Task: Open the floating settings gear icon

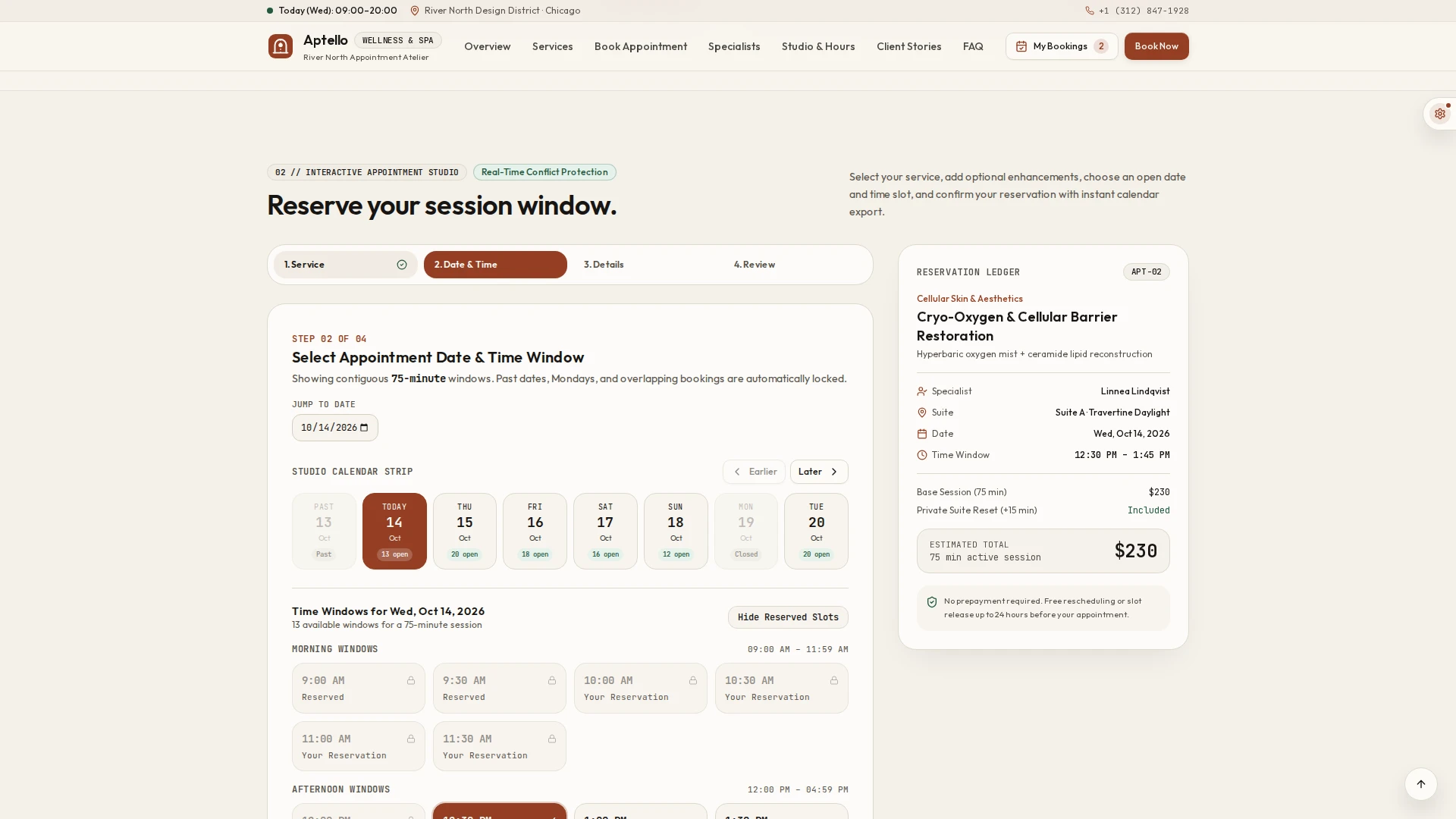Action: tap(1439, 114)
